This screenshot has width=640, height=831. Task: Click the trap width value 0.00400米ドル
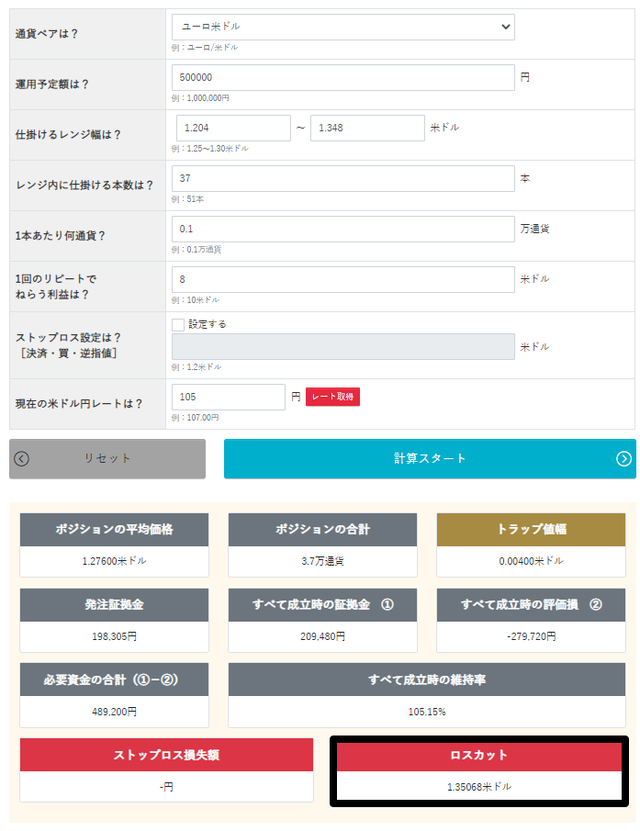tap(531, 561)
